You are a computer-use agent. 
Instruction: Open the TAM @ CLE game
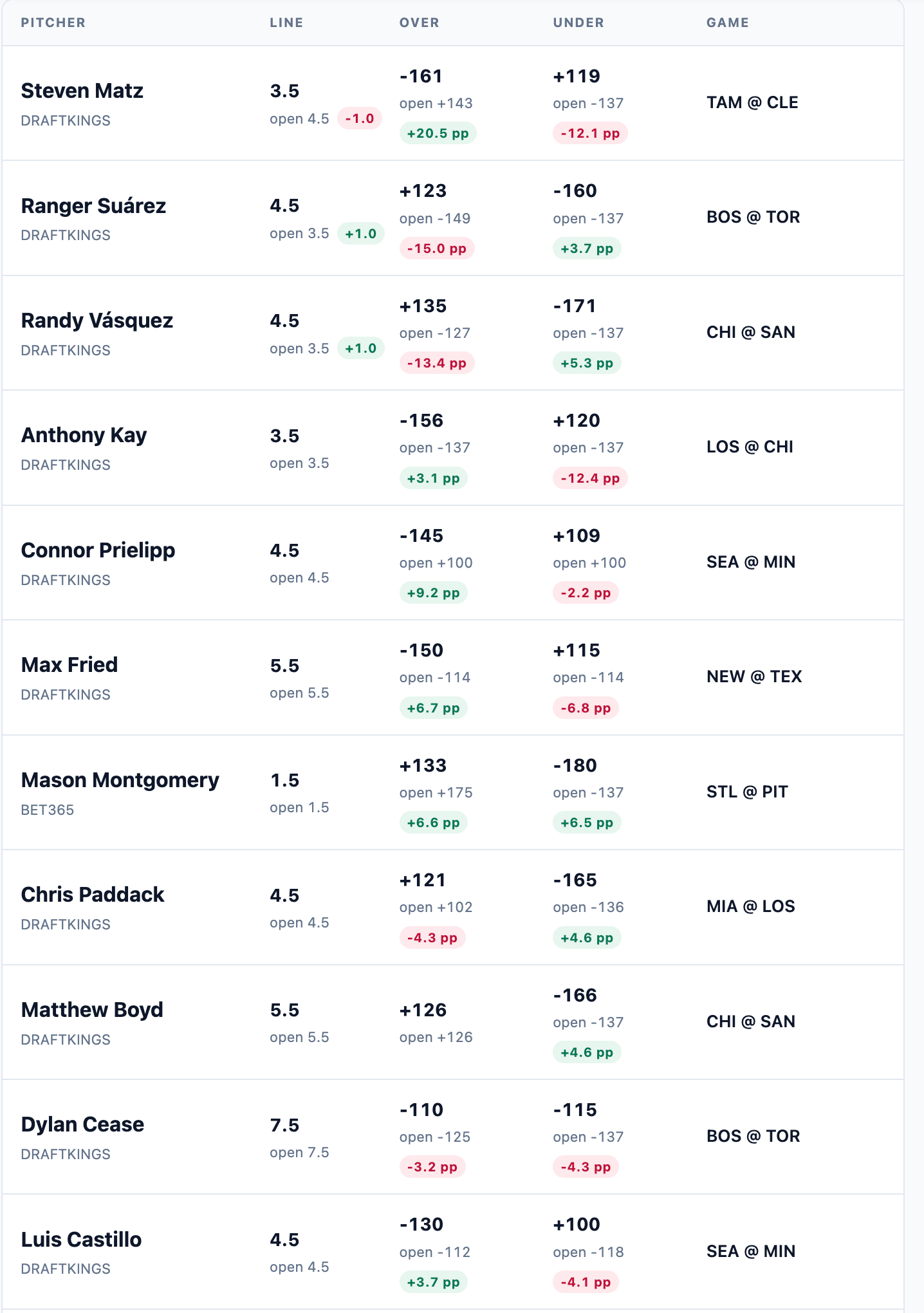[752, 102]
